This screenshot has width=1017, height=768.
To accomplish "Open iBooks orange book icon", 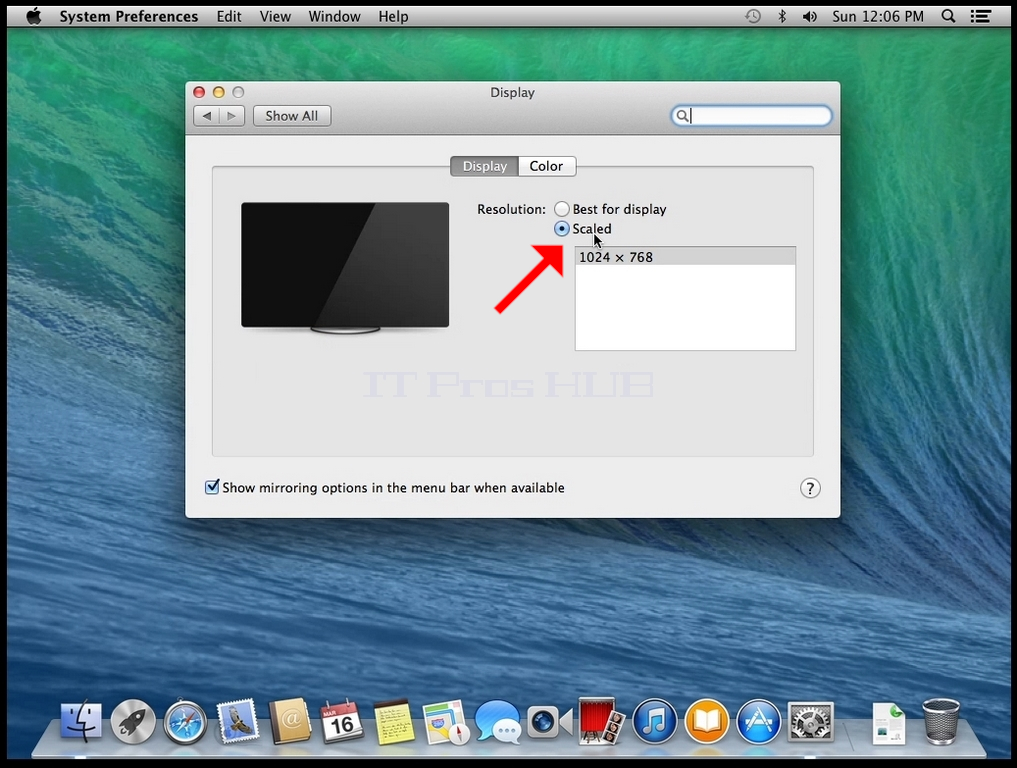I will coord(706,721).
